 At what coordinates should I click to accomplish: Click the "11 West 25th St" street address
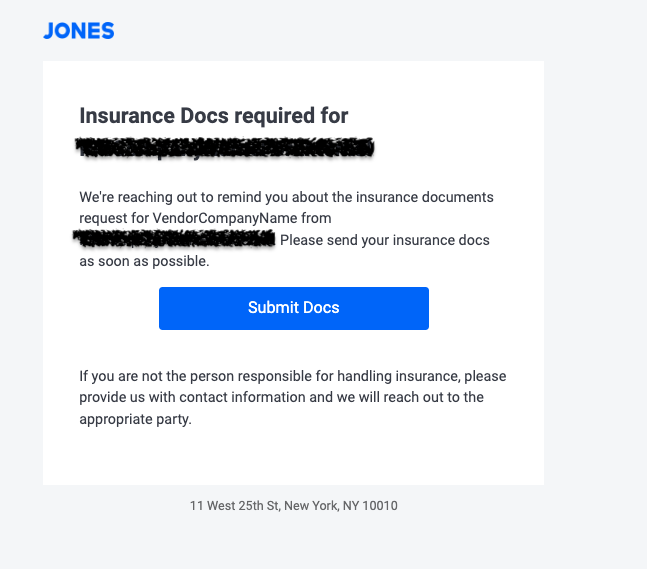point(234,506)
